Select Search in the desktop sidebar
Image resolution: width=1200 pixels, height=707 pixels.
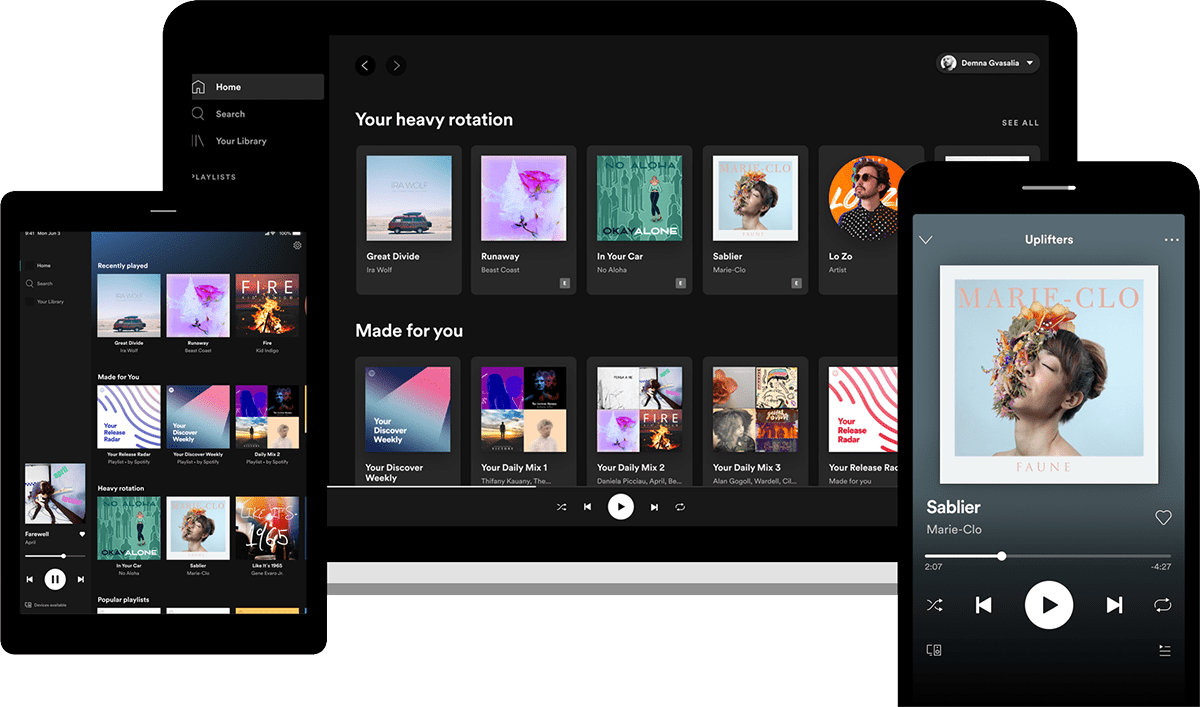pos(230,114)
